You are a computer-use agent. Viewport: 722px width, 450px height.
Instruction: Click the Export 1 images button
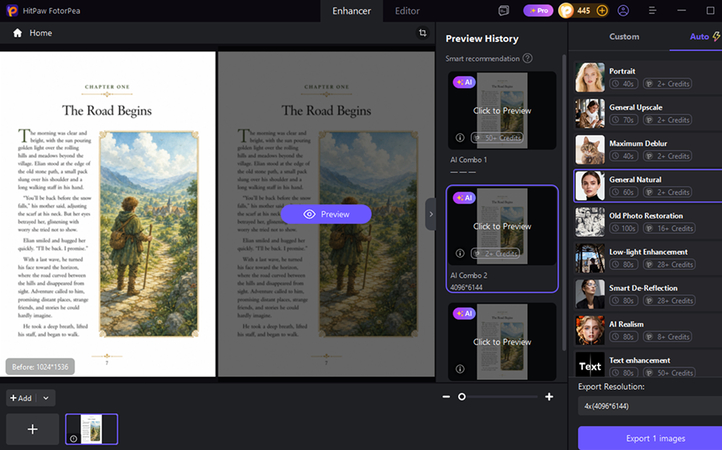click(x=650, y=438)
